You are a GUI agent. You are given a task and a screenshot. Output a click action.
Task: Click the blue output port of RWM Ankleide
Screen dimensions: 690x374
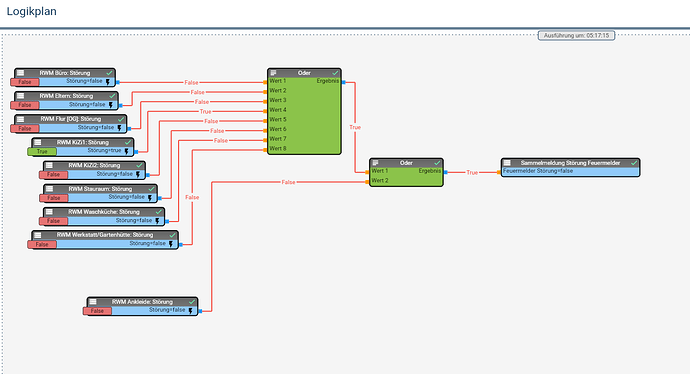click(200, 311)
